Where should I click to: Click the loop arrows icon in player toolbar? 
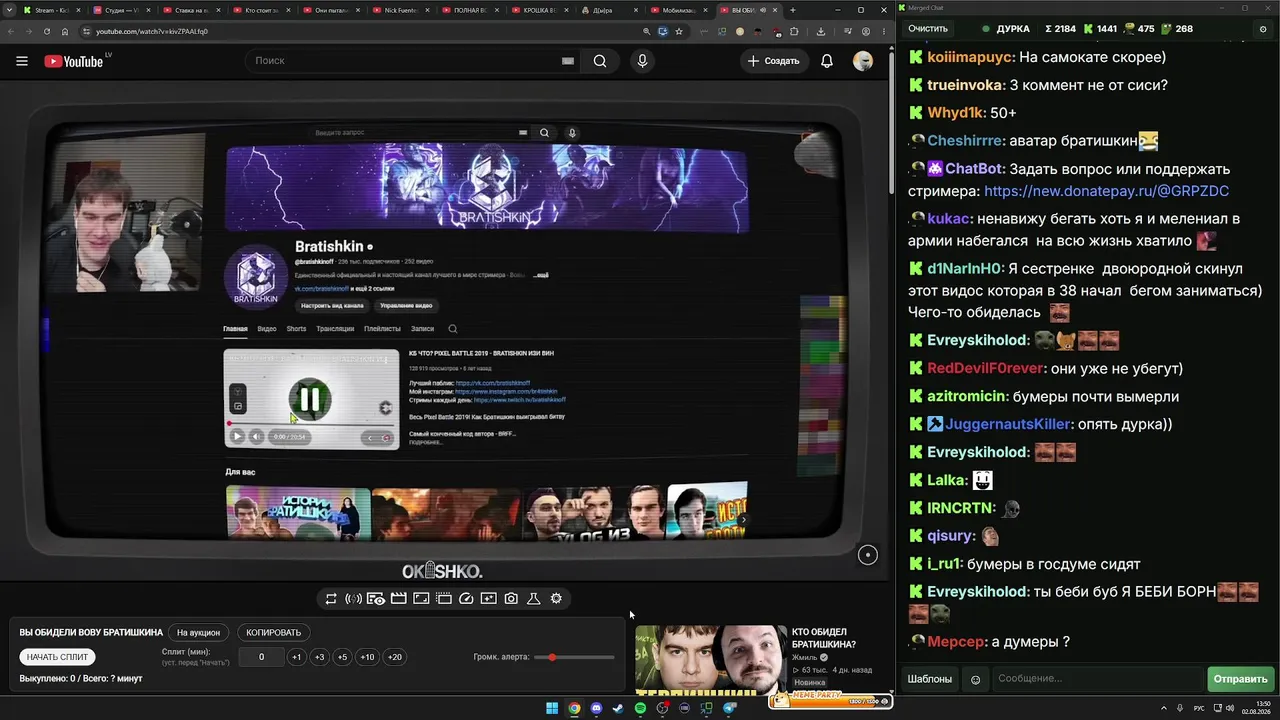tap(331, 599)
